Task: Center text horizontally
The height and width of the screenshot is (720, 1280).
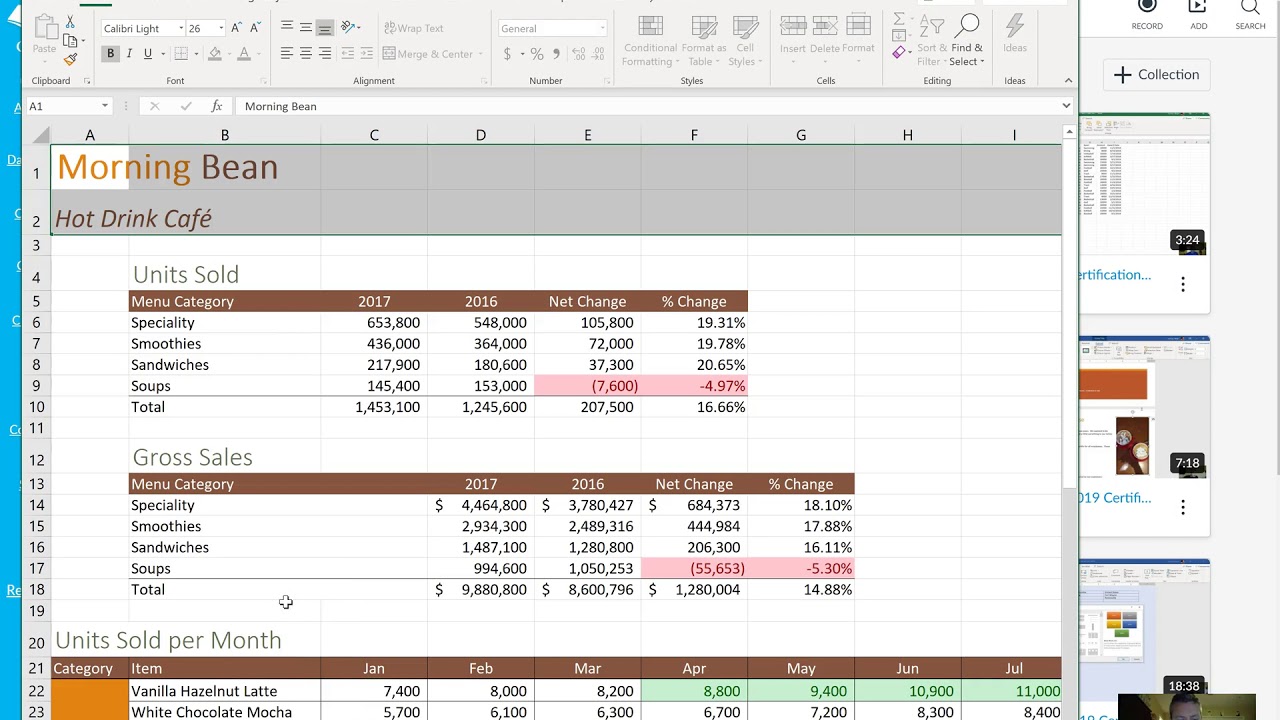Action: click(306, 54)
